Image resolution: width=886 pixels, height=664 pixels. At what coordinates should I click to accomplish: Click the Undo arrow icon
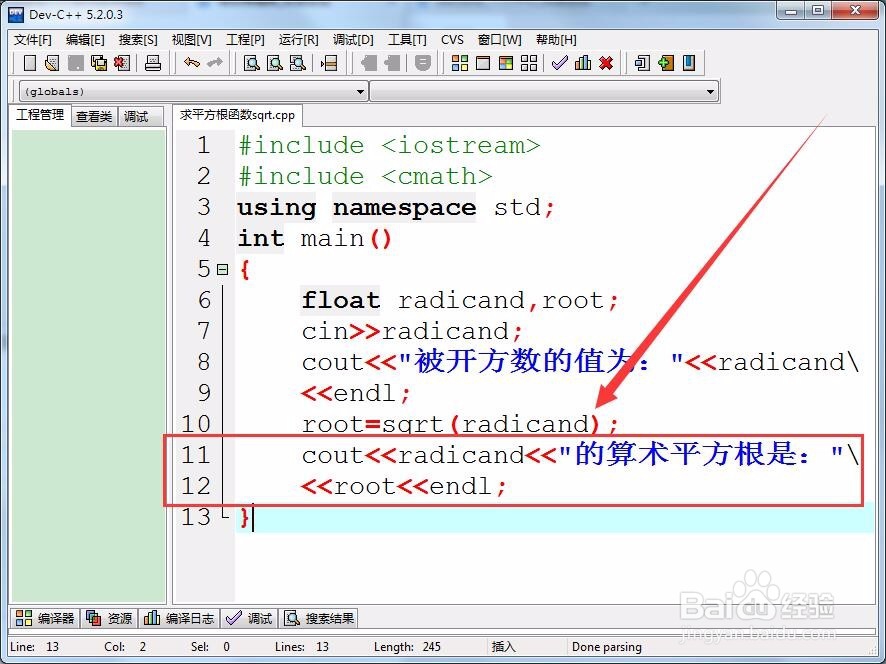point(192,63)
